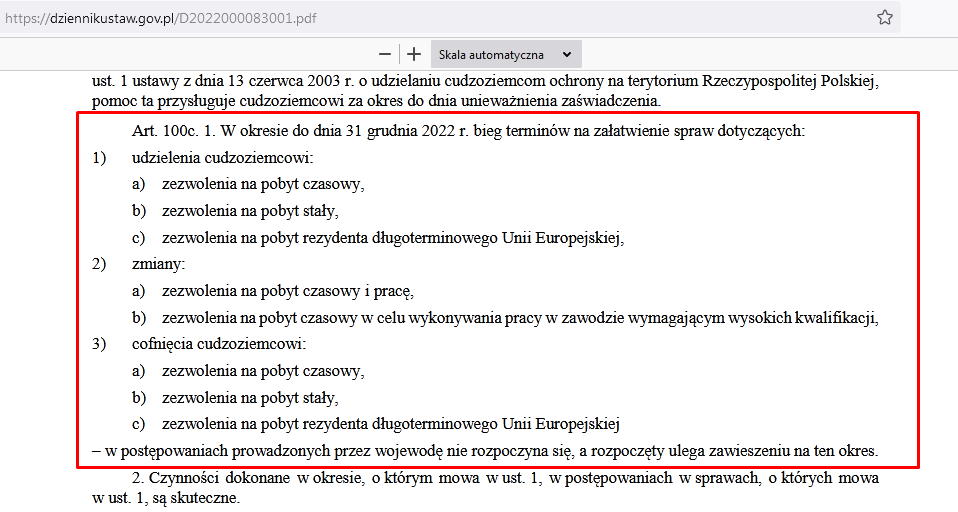Bookmark this page with the star icon
Image resolution: width=958 pixels, height=512 pixels.
(x=885, y=17)
